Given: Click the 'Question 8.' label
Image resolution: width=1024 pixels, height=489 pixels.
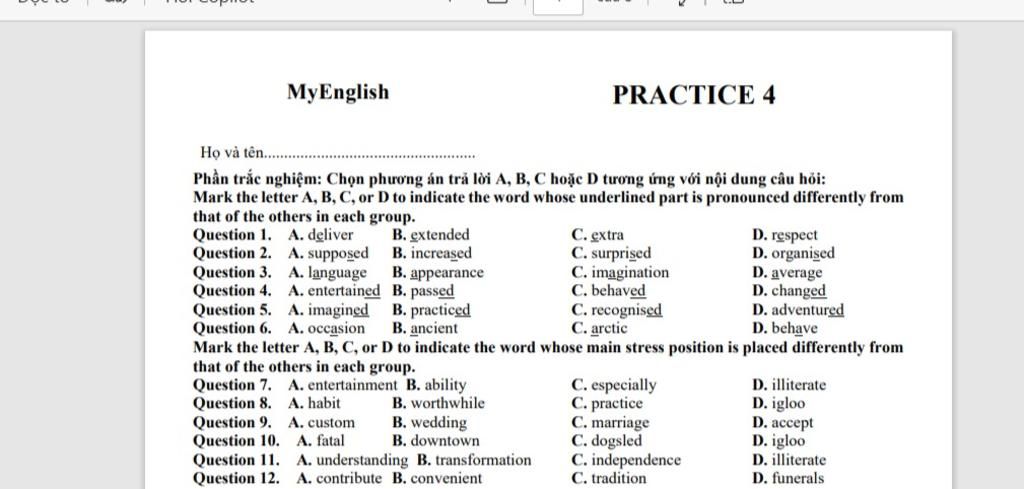Looking at the screenshot, I should 232,403.
